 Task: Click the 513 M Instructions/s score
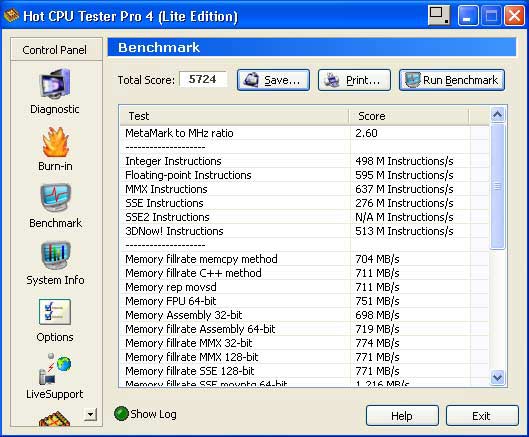coord(404,231)
